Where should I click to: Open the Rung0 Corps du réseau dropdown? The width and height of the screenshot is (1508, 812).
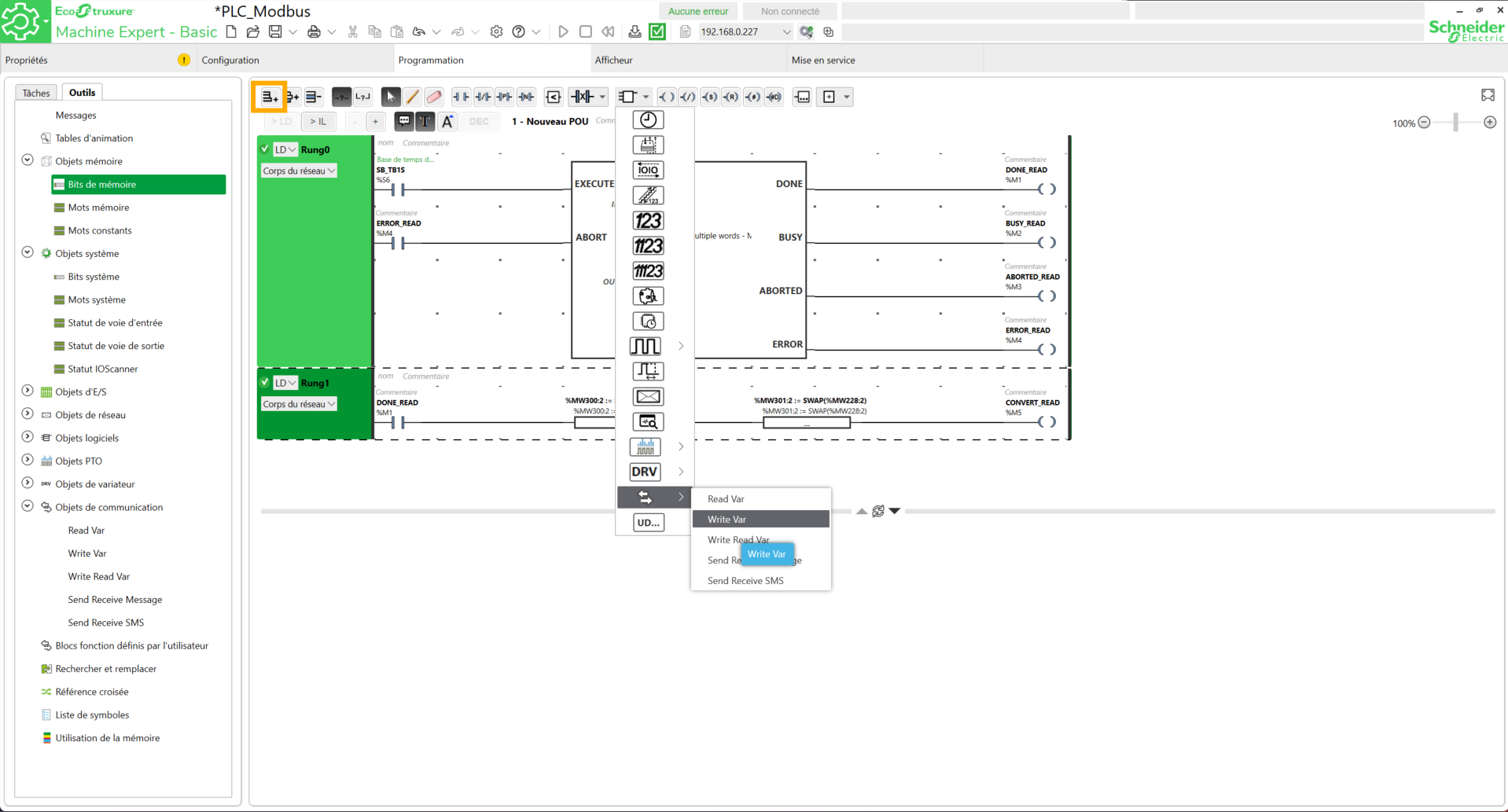click(299, 171)
